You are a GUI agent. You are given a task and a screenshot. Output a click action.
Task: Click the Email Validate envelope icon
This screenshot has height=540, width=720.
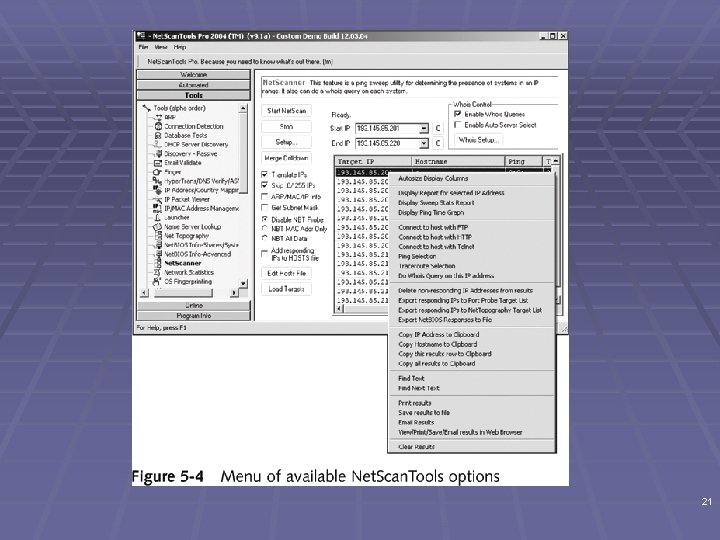coord(158,163)
